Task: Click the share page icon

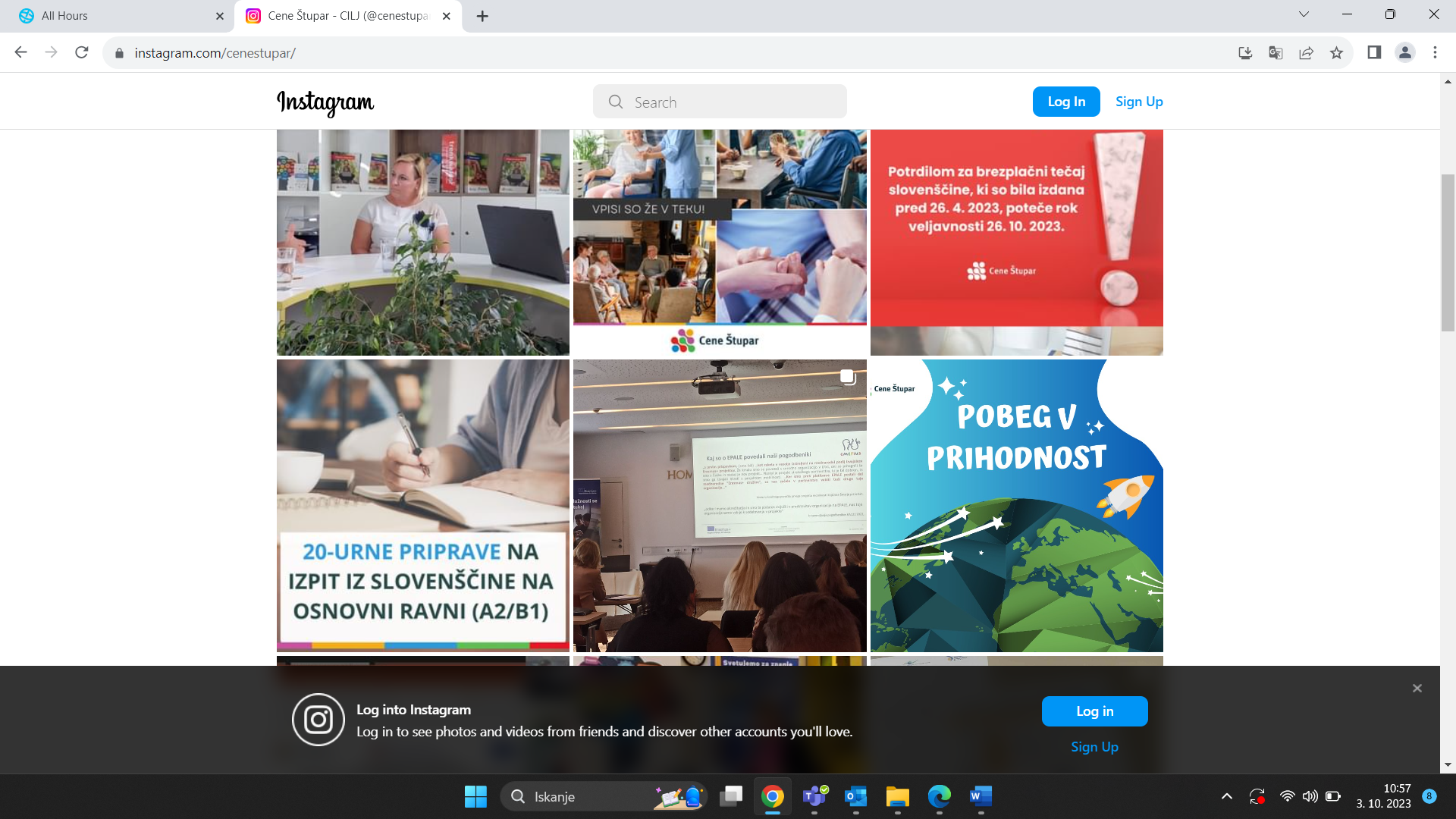Action: (x=1306, y=52)
